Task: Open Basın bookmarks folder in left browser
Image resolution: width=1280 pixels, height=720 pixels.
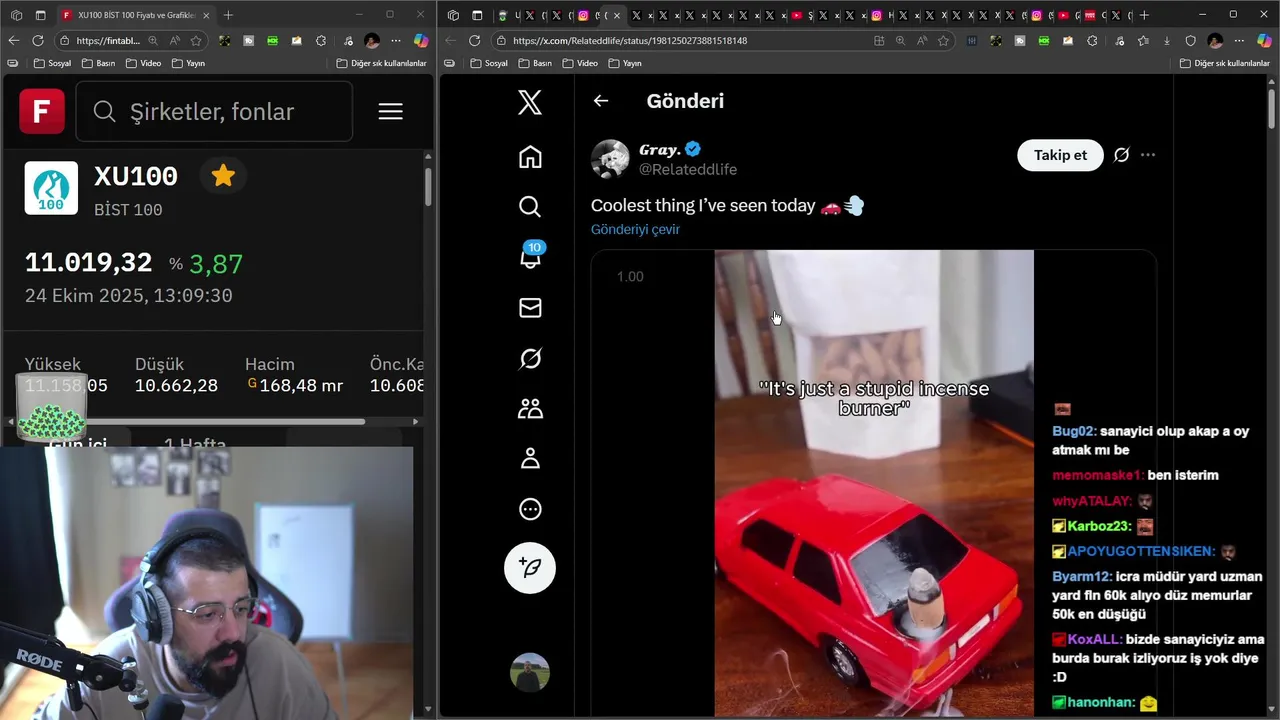Action: coord(98,63)
